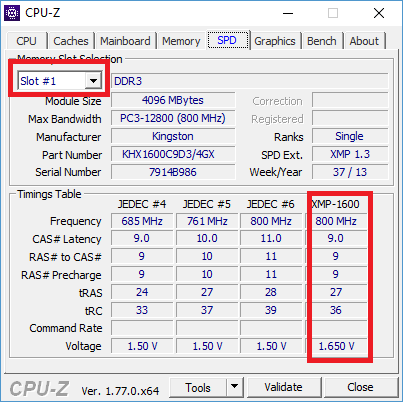This screenshot has height=402, width=403.
Task: Click the Max Bandwidth PC3-12800 field
Action: point(173,118)
